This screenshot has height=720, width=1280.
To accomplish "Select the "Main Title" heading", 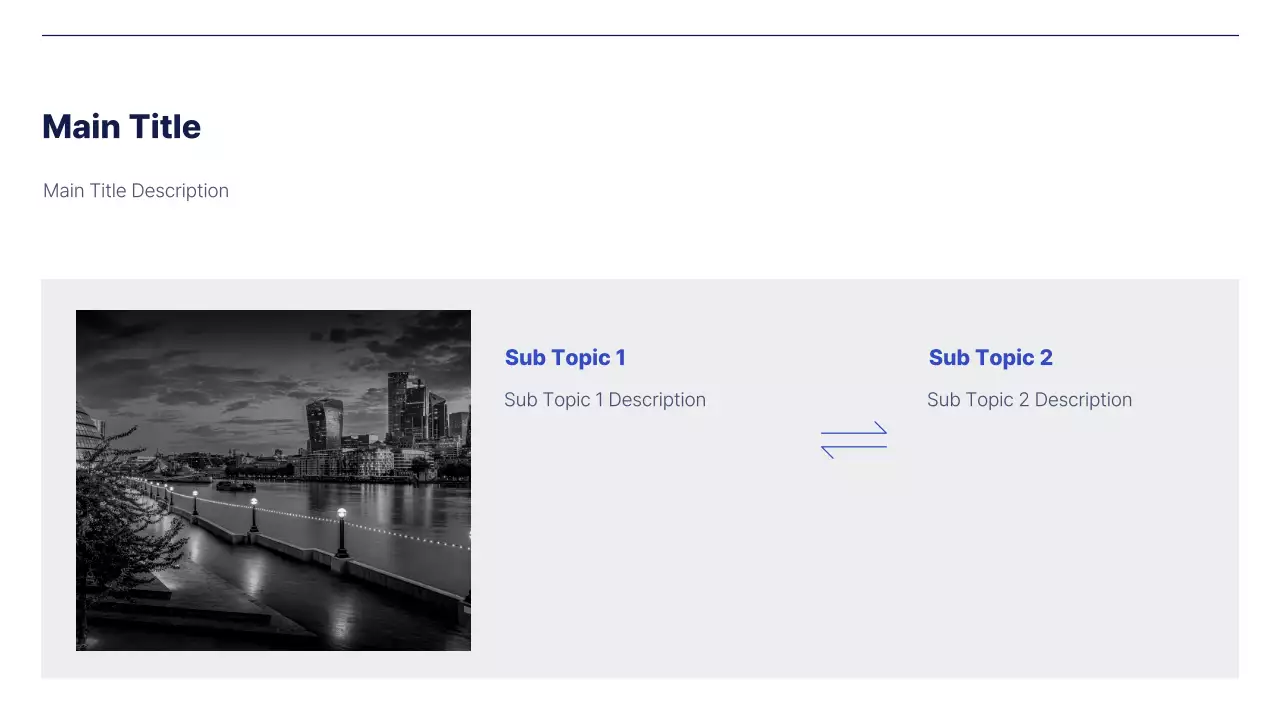I will pos(121,127).
